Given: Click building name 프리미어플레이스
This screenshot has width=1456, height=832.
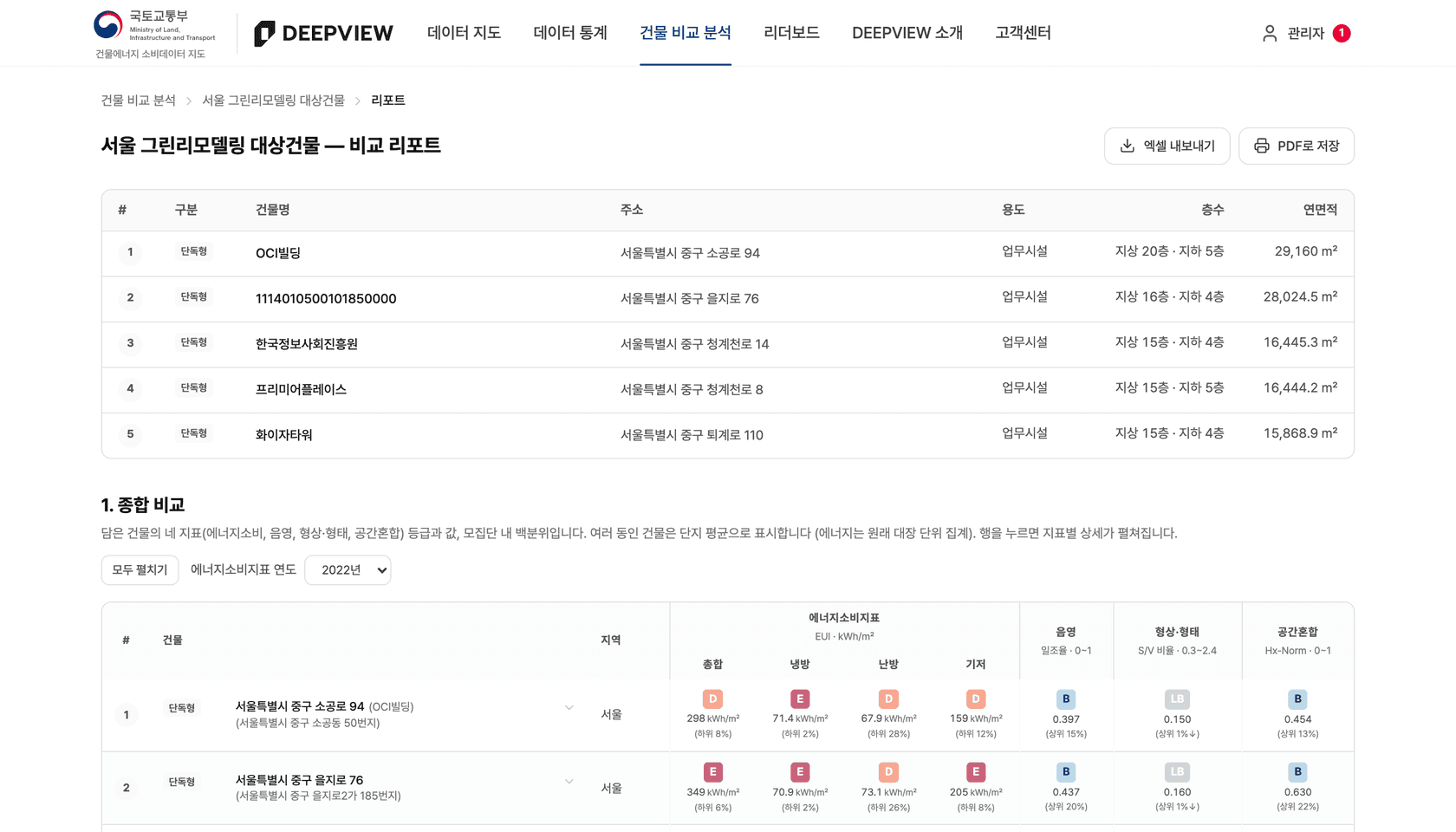Looking at the screenshot, I should tap(301, 389).
